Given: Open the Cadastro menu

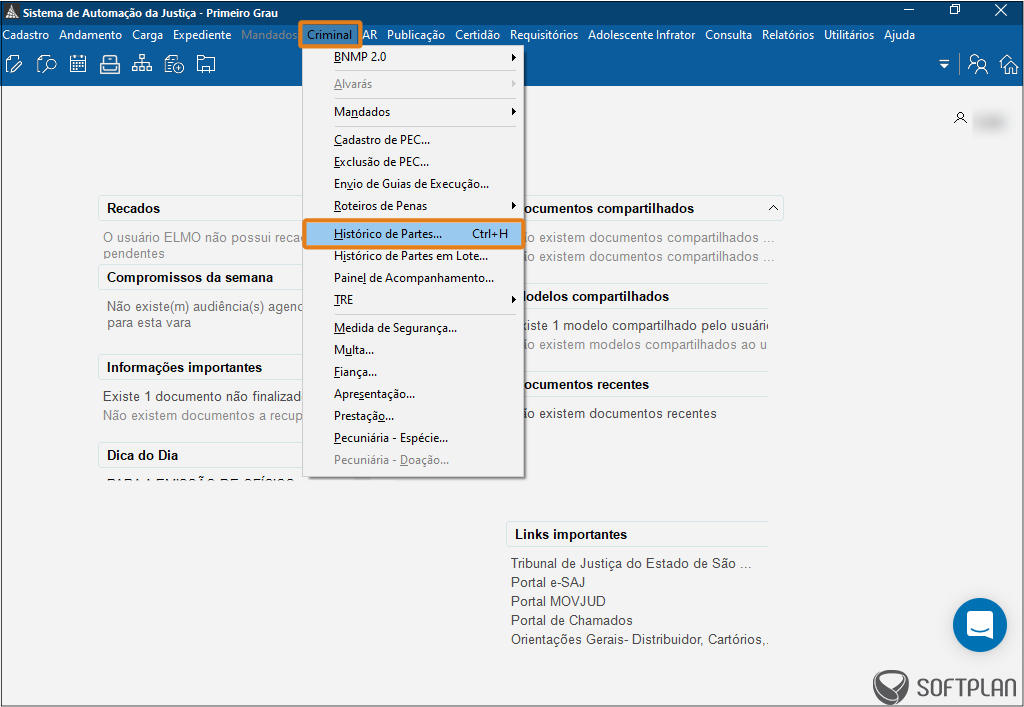Looking at the screenshot, I should click(26, 35).
